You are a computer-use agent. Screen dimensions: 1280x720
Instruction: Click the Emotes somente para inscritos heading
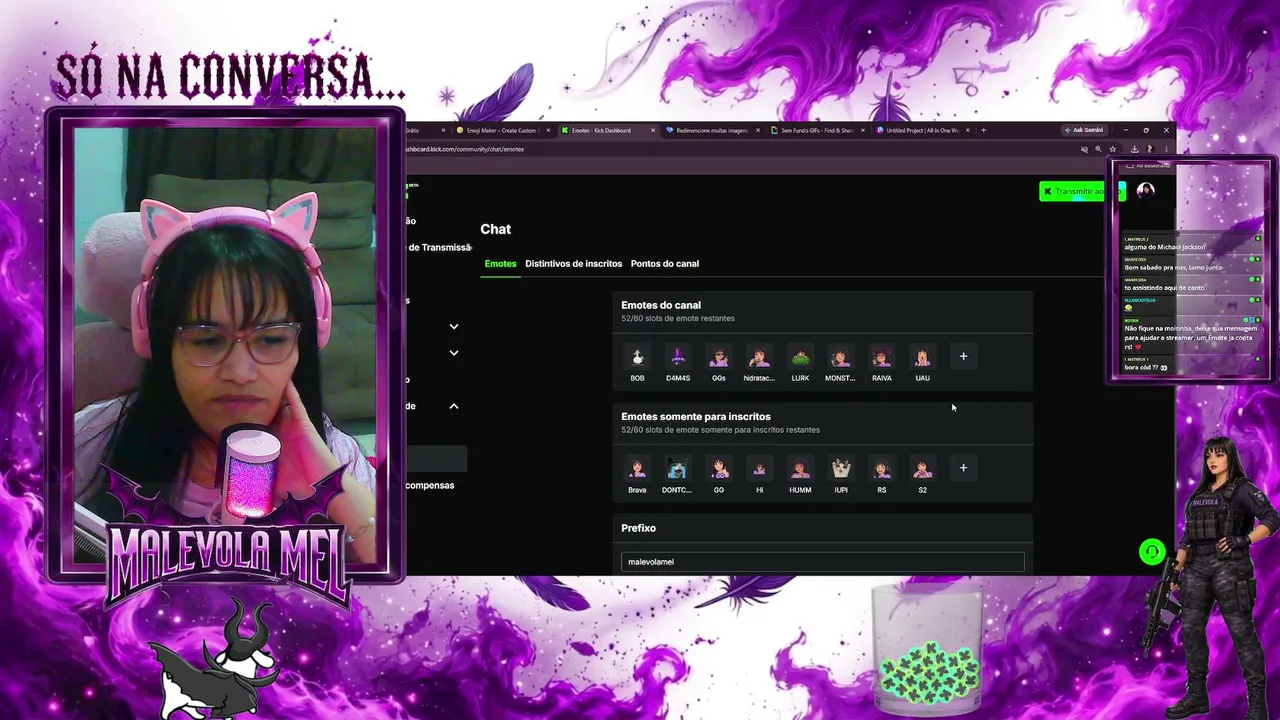click(x=696, y=417)
